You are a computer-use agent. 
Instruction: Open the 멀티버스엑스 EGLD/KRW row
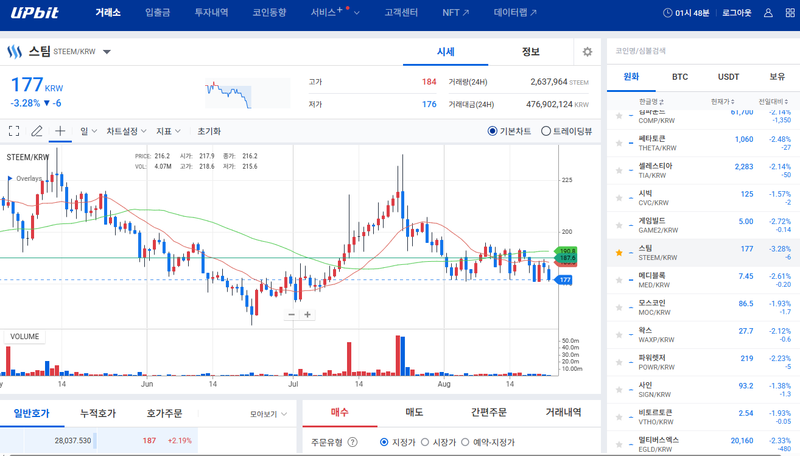[x=703, y=444]
